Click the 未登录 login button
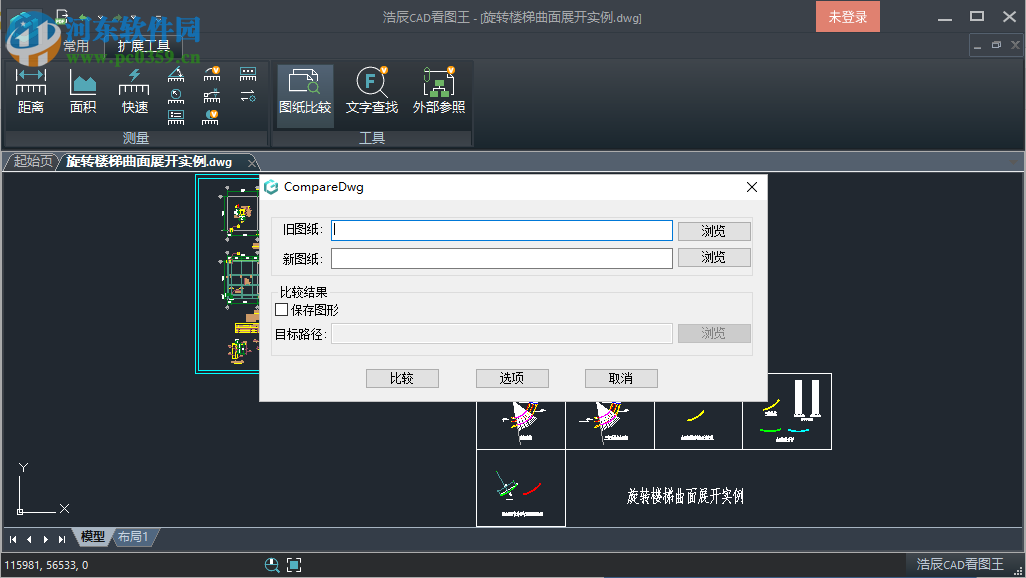 [847, 16]
